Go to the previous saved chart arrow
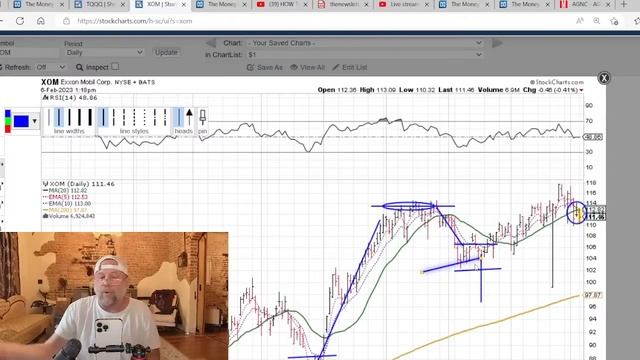Image resolution: width=640 pixels, height=360 pixels. click(x=211, y=43)
